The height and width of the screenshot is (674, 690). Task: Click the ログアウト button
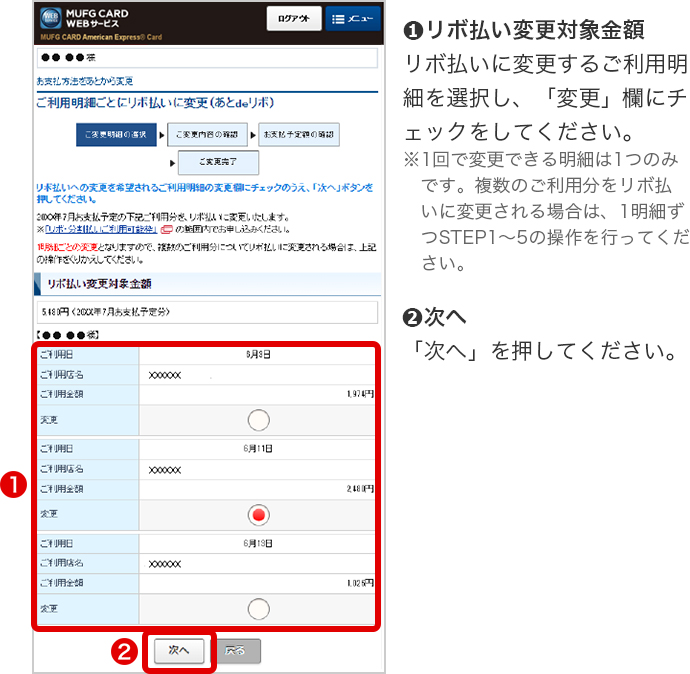coord(293,19)
